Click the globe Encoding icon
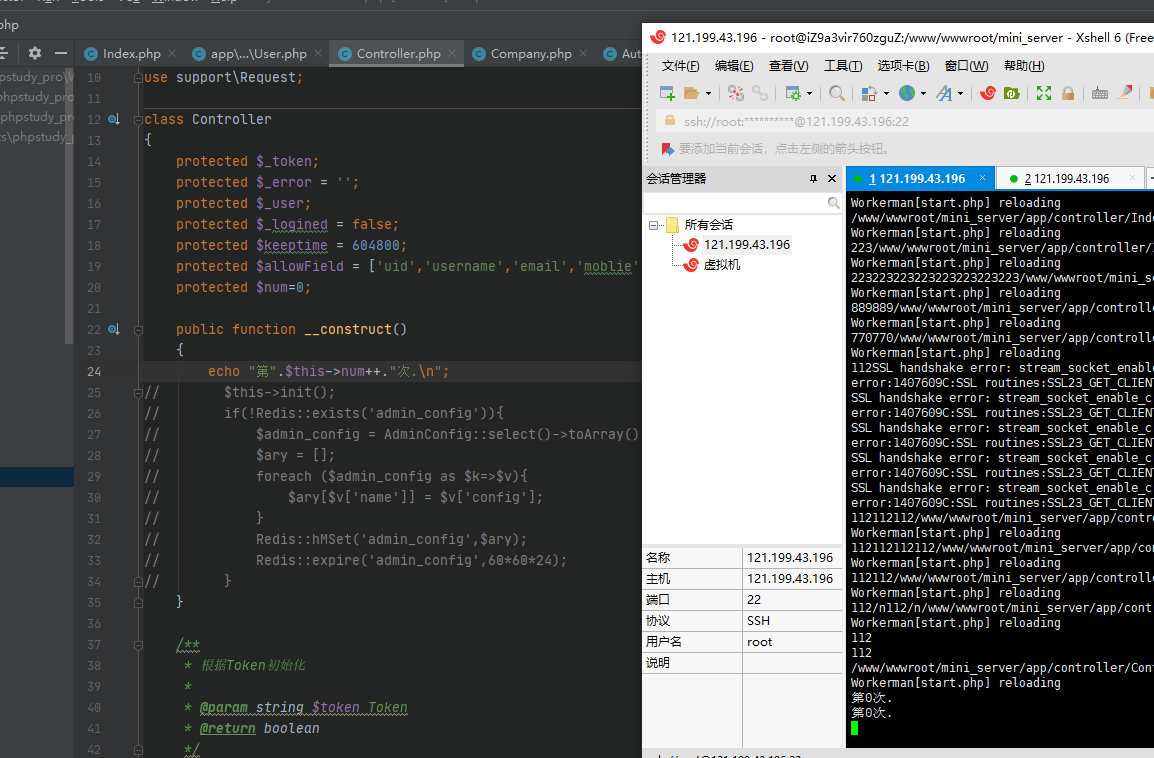Image resolution: width=1154 pixels, height=758 pixels. click(907, 93)
